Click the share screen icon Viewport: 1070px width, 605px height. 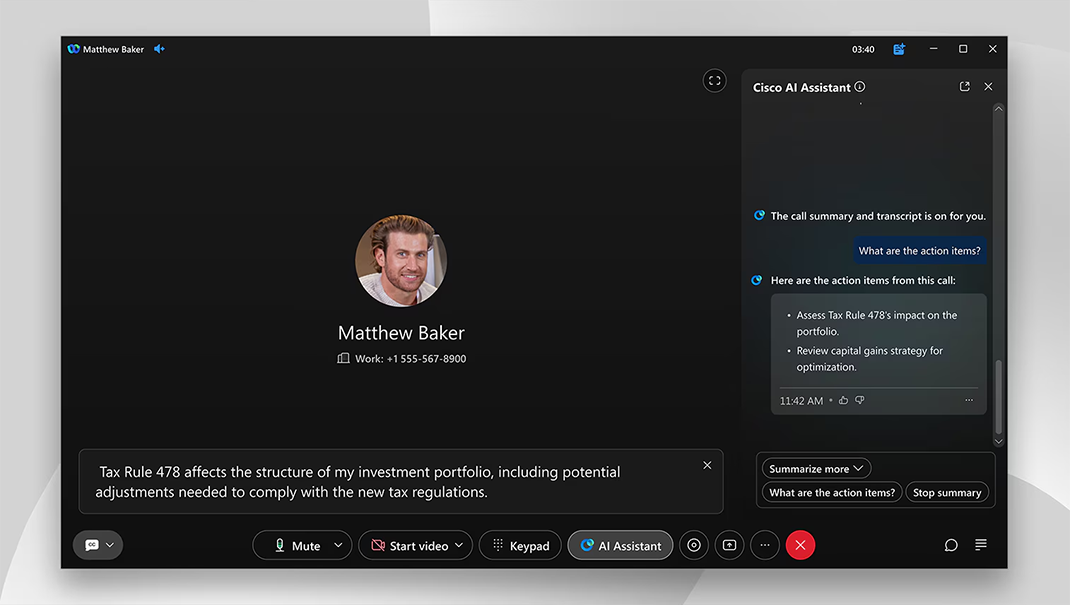pyautogui.click(x=729, y=545)
